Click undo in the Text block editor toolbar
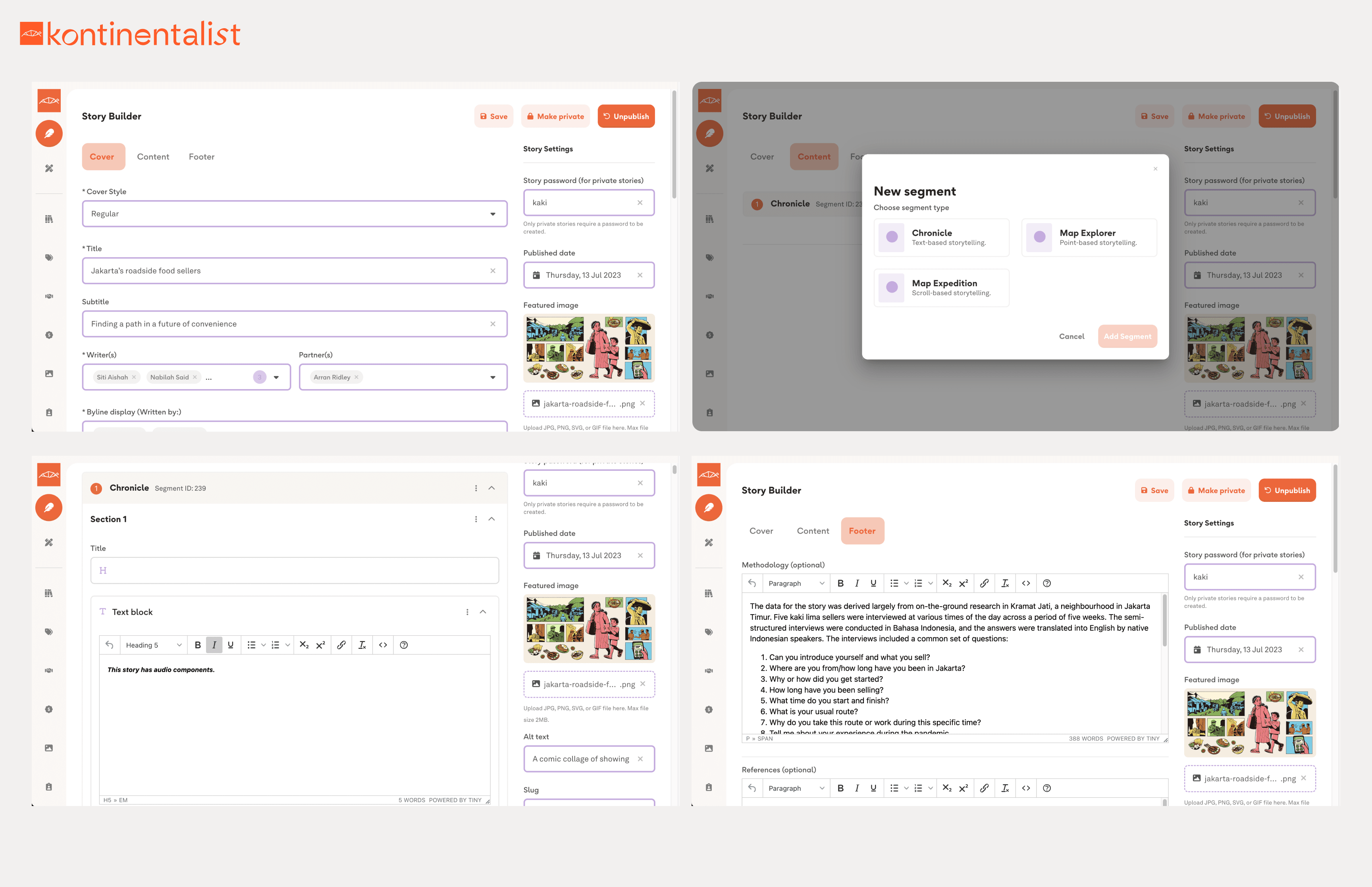The image size is (1372, 887). pyautogui.click(x=110, y=645)
